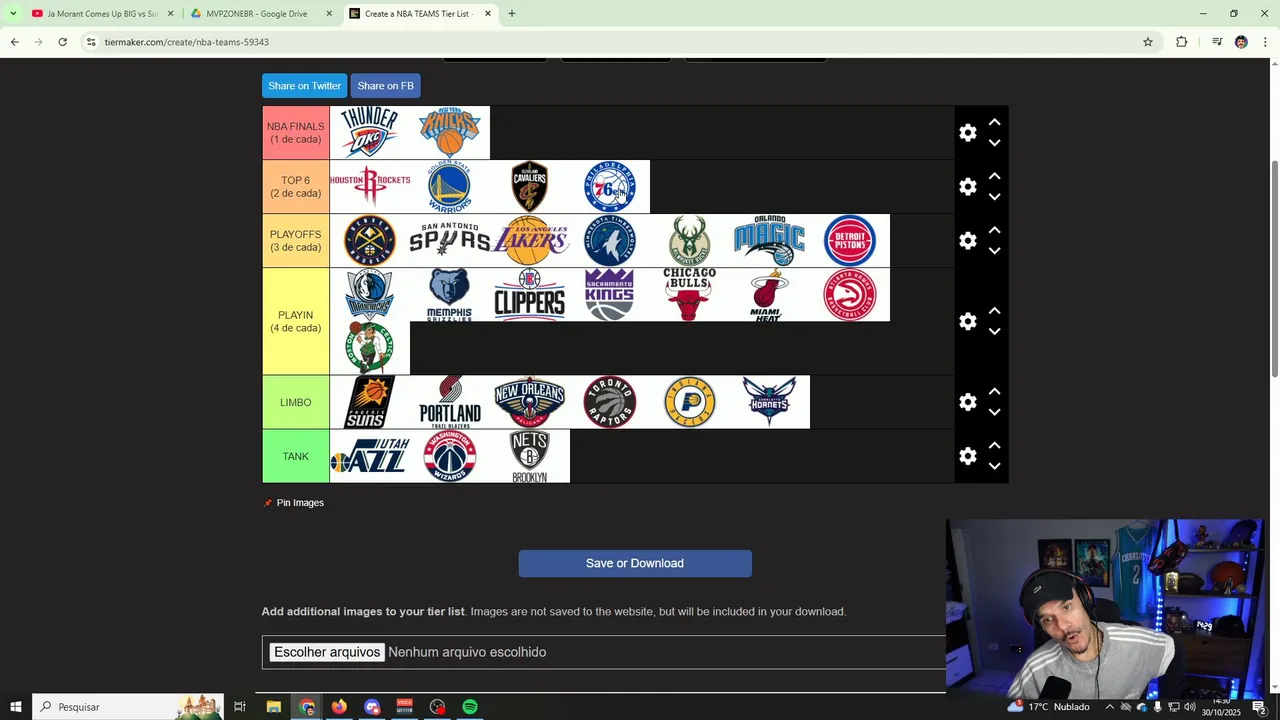1280x720 pixels.
Task: Select the Los Angeles Lakers logo
Action: (x=530, y=241)
